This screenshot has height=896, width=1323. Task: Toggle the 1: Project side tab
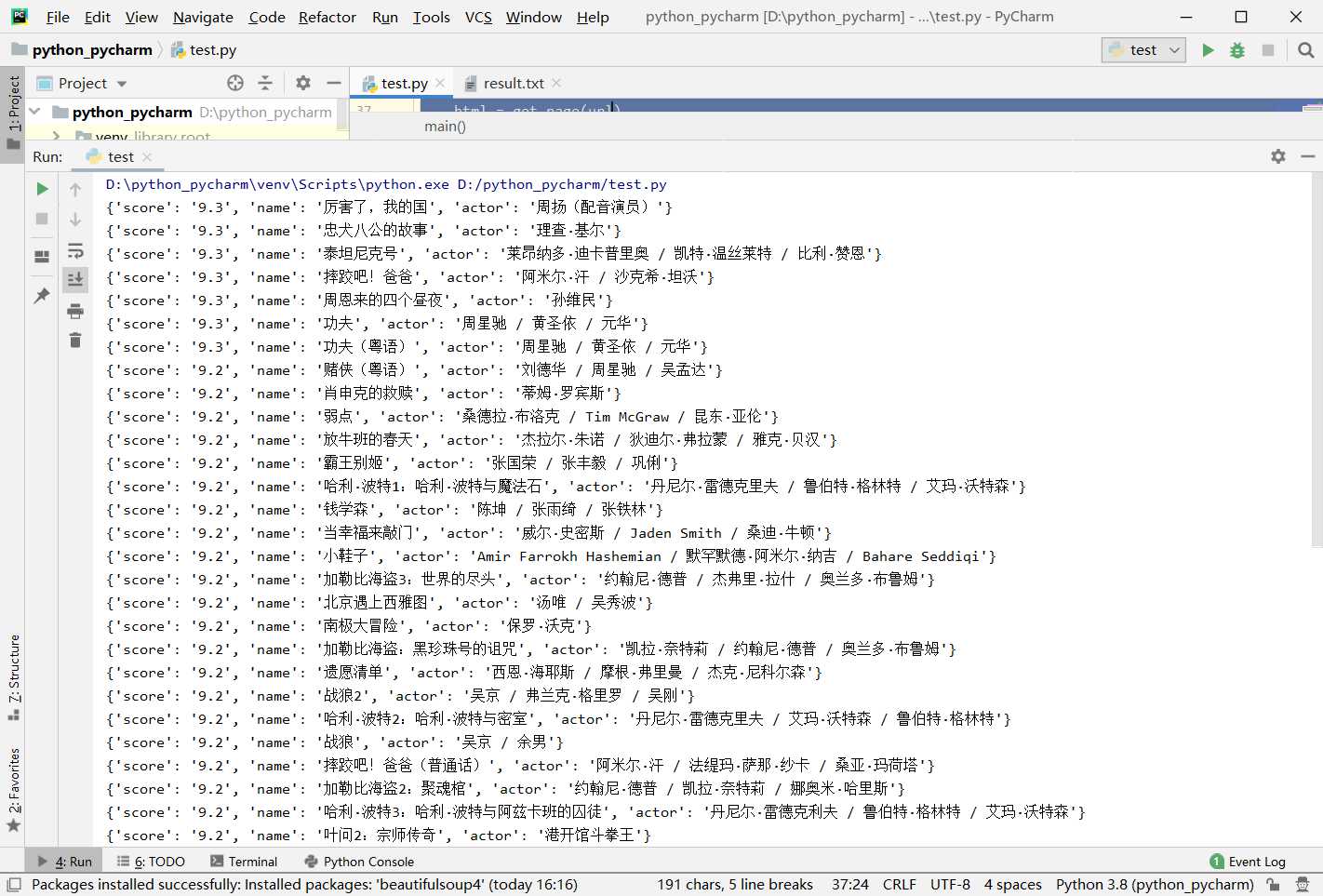(x=13, y=114)
